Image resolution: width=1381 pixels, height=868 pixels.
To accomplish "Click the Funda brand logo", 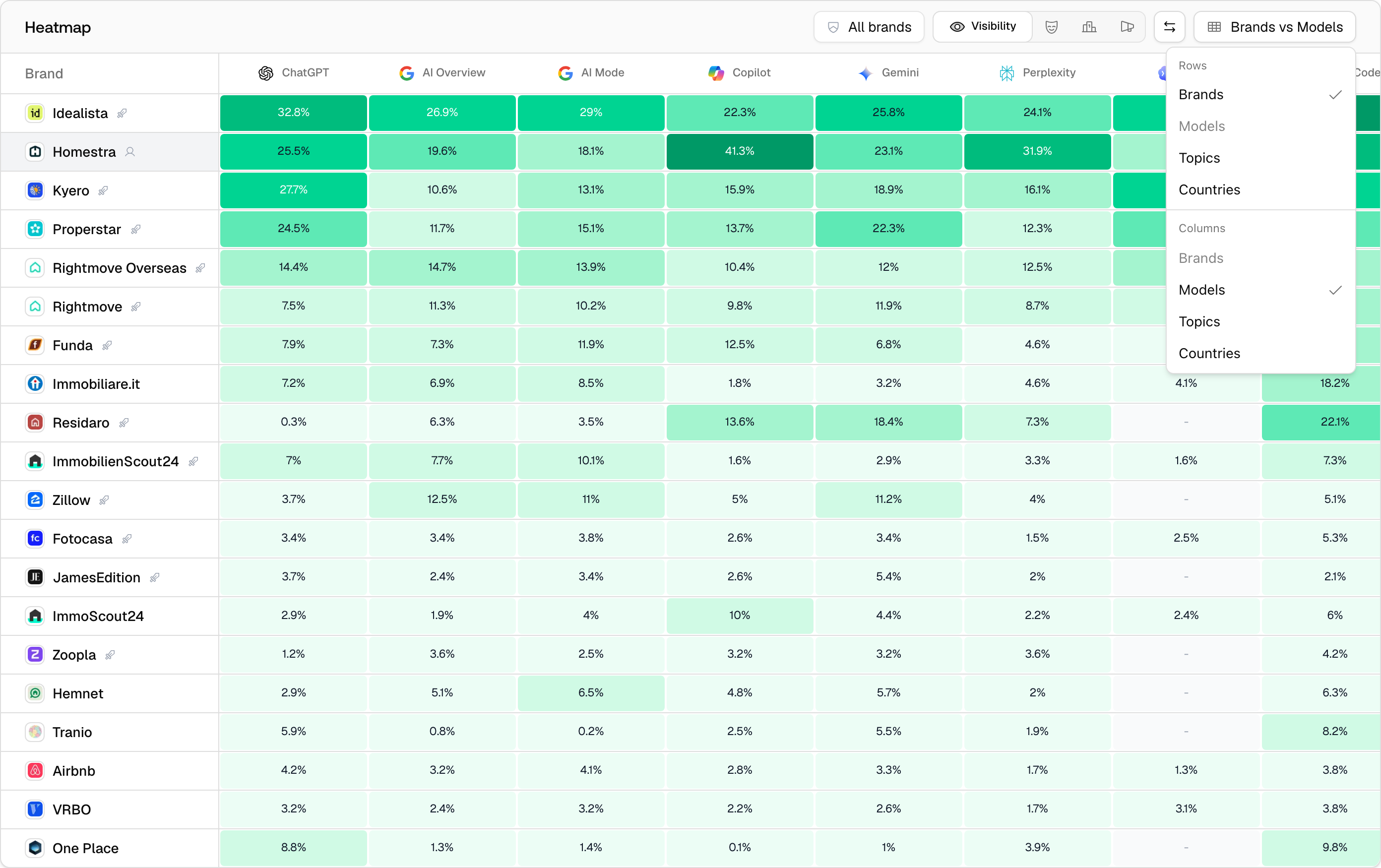I will tap(35, 345).
